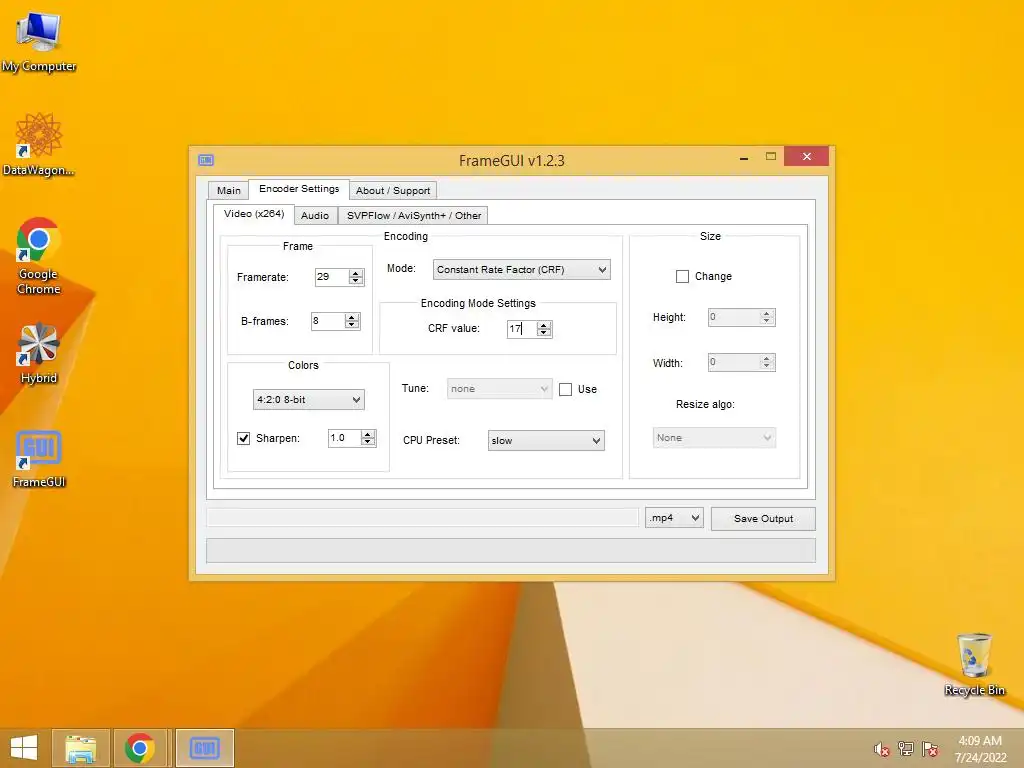Click the disabled Tune dropdown
1024x768 pixels.
(500, 389)
